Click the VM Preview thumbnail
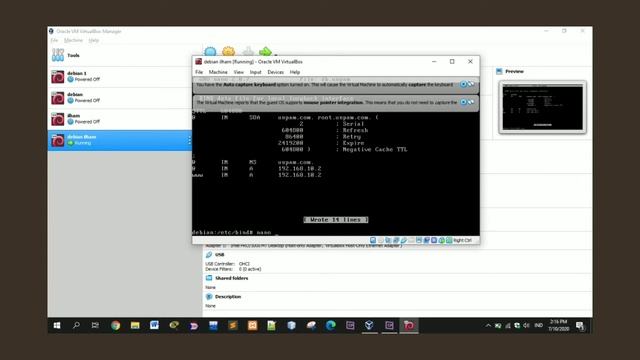The width and height of the screenshot is (640, 360). pyautogui.click(x=542, y=107)
